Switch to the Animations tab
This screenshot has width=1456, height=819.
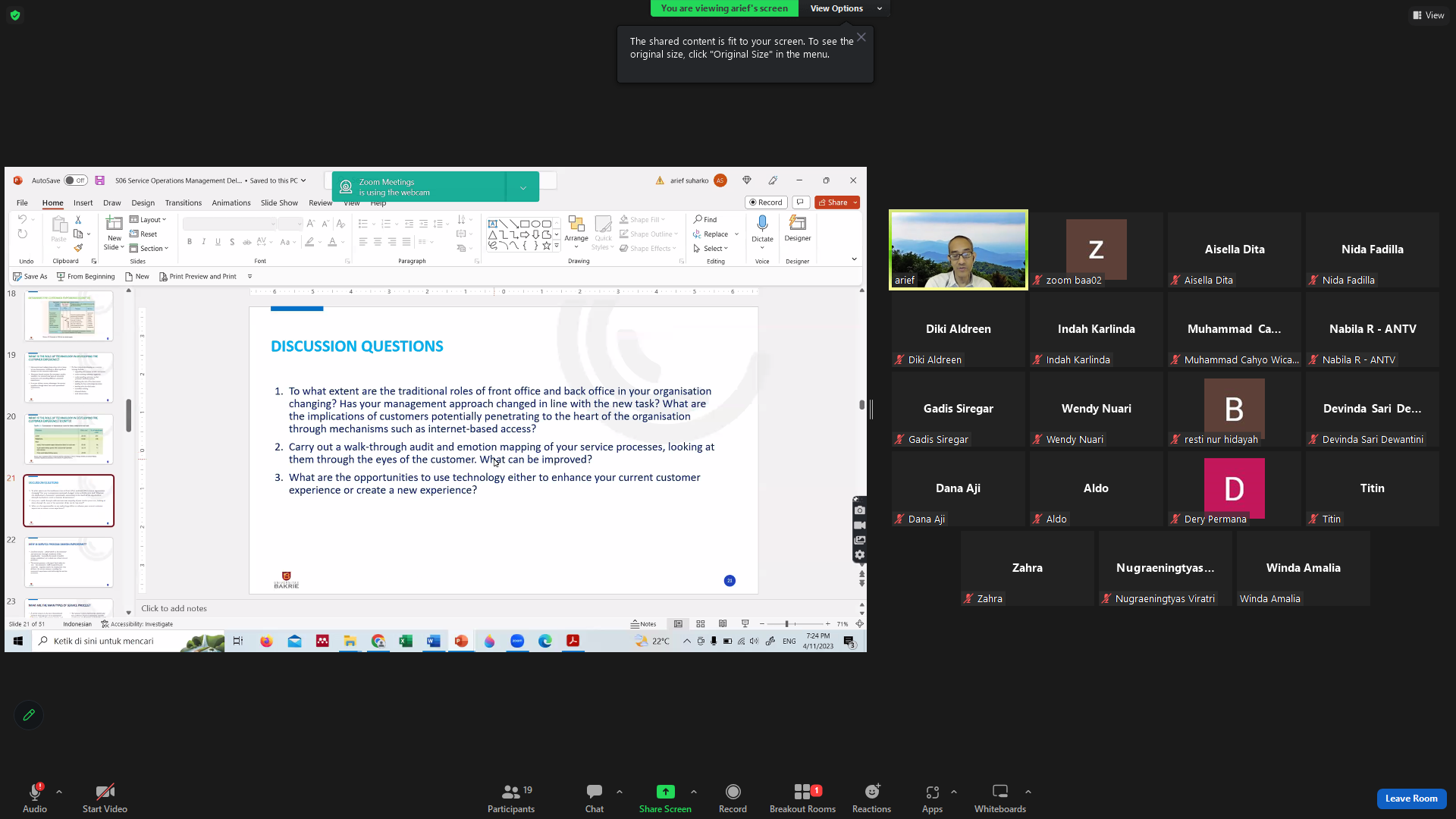pyautogui.click(x=231, y=203)
